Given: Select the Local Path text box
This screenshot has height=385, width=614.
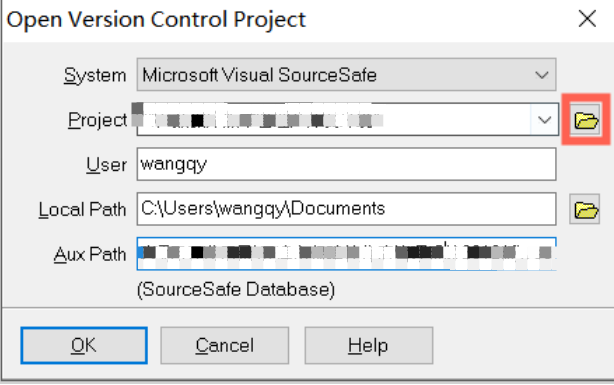Looking at the screenshot, I should click(346, 209).
